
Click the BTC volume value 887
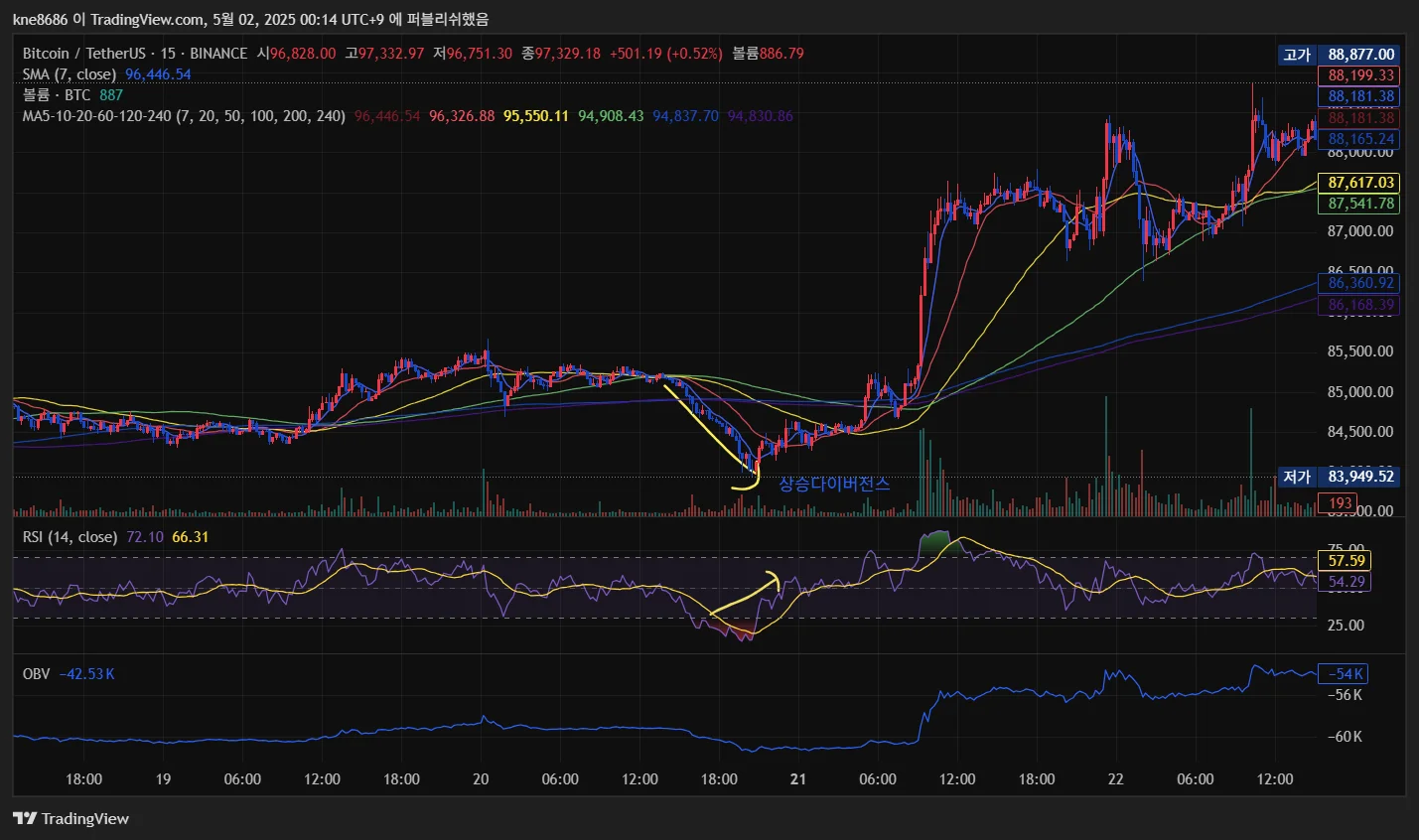111,95
